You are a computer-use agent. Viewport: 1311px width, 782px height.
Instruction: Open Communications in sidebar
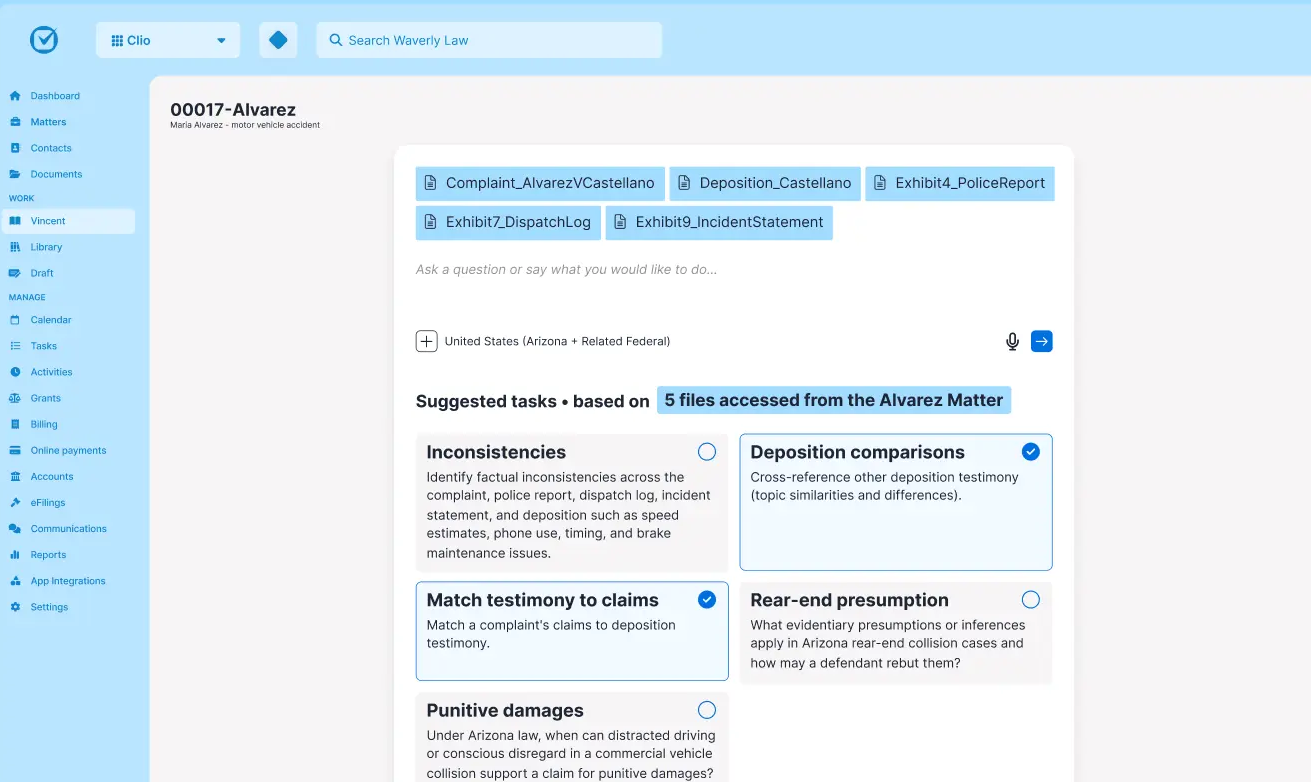click(68, 529)
